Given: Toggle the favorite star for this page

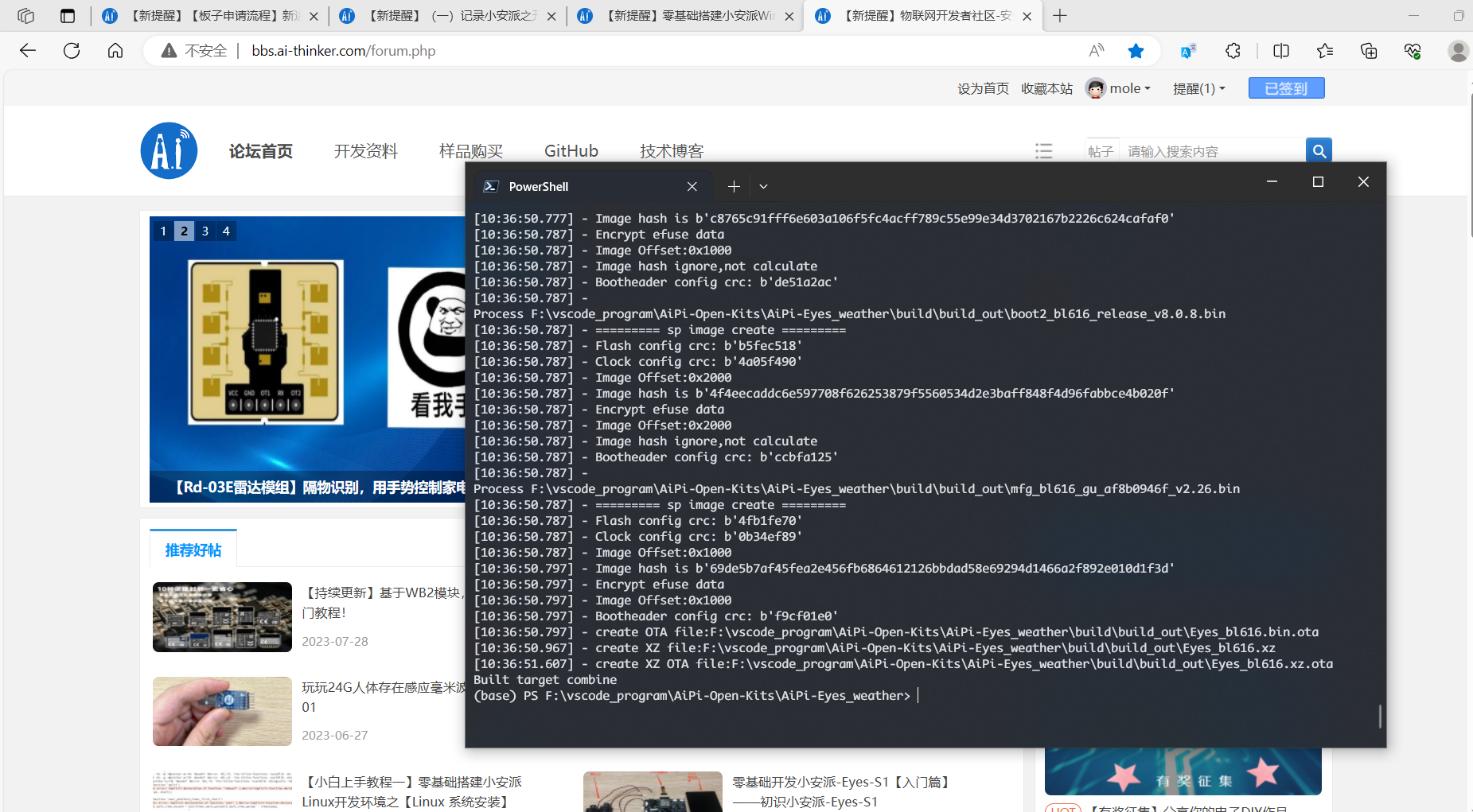Looking at the screenshot, I should click(x=1136, y=51).
